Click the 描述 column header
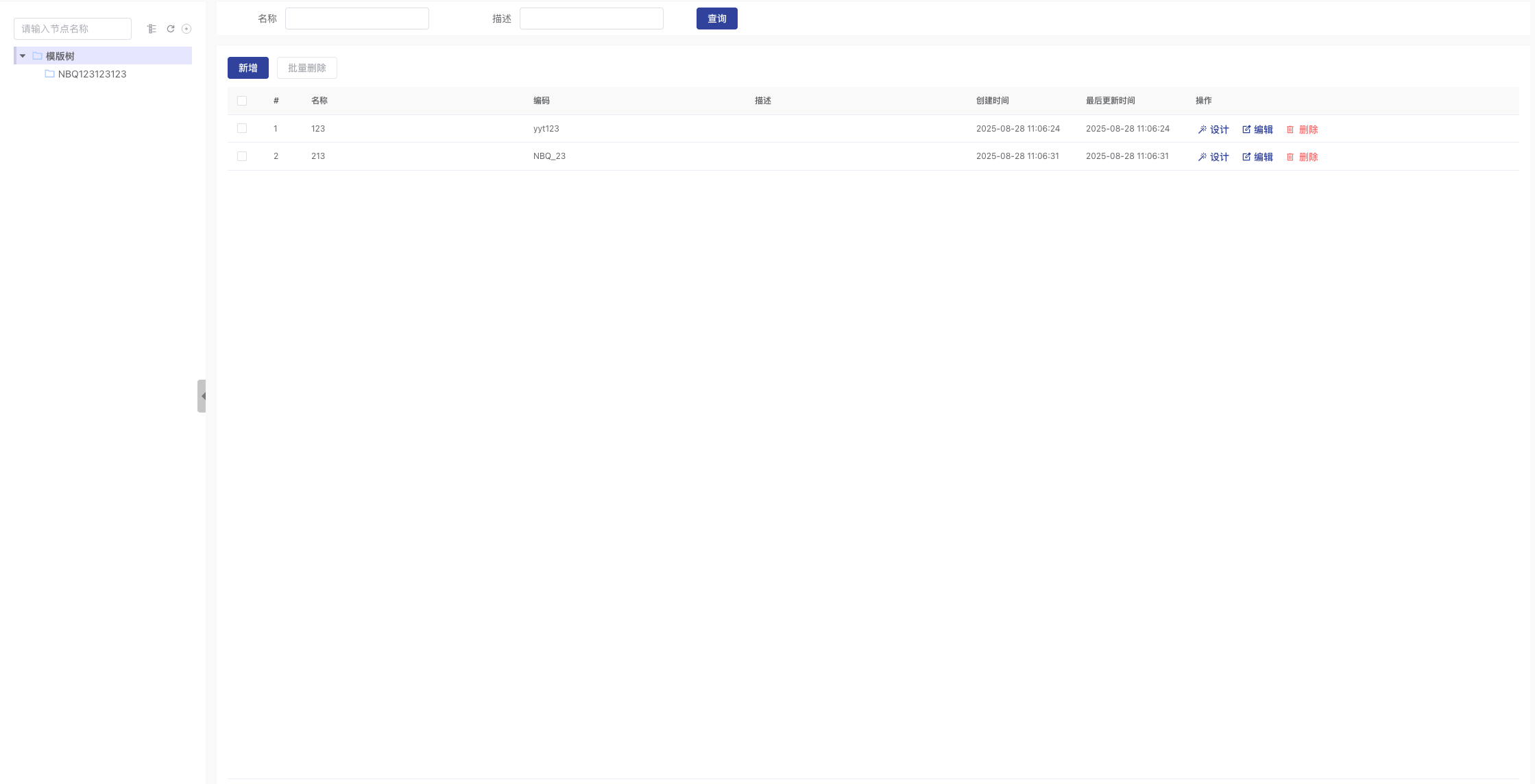Screen dimensions: 1535x784 tap(763, 101)
